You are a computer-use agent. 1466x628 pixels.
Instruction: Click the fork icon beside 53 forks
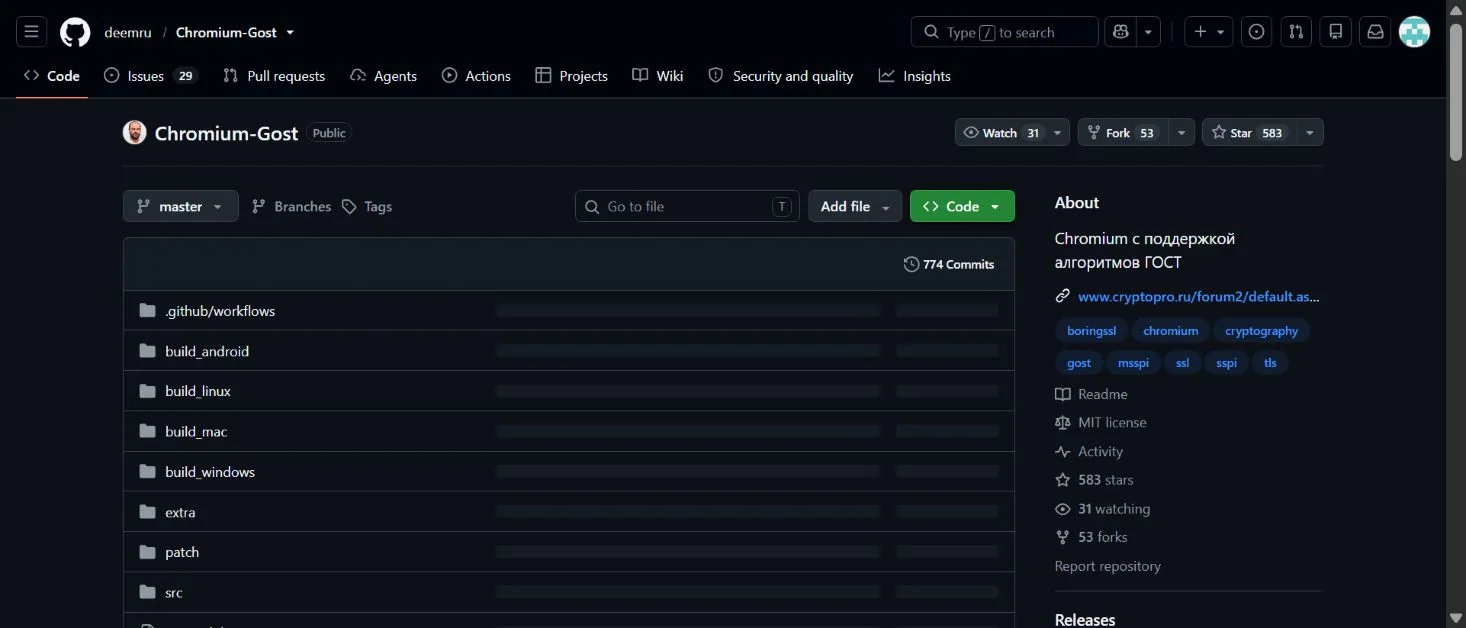1063,537
